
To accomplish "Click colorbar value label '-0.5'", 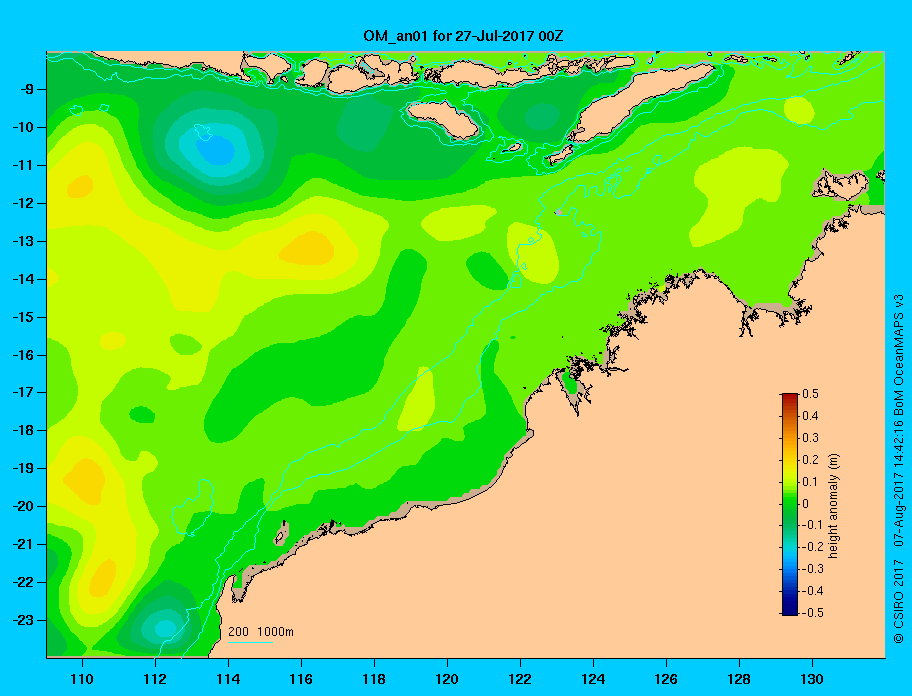I will (812, 613).
